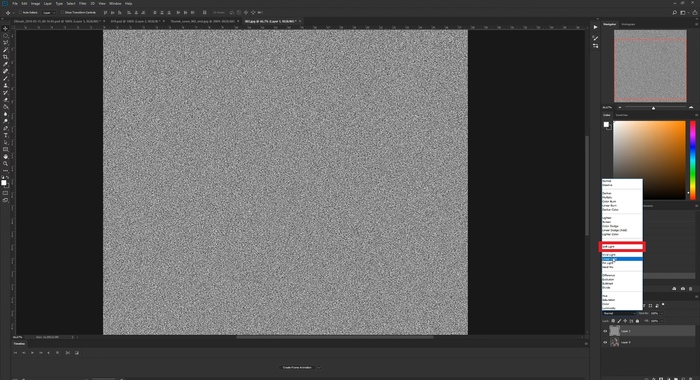Screen dimensions: 700x380
Task: Select the Clone Stamp tool
Action: tap(5, 86)
